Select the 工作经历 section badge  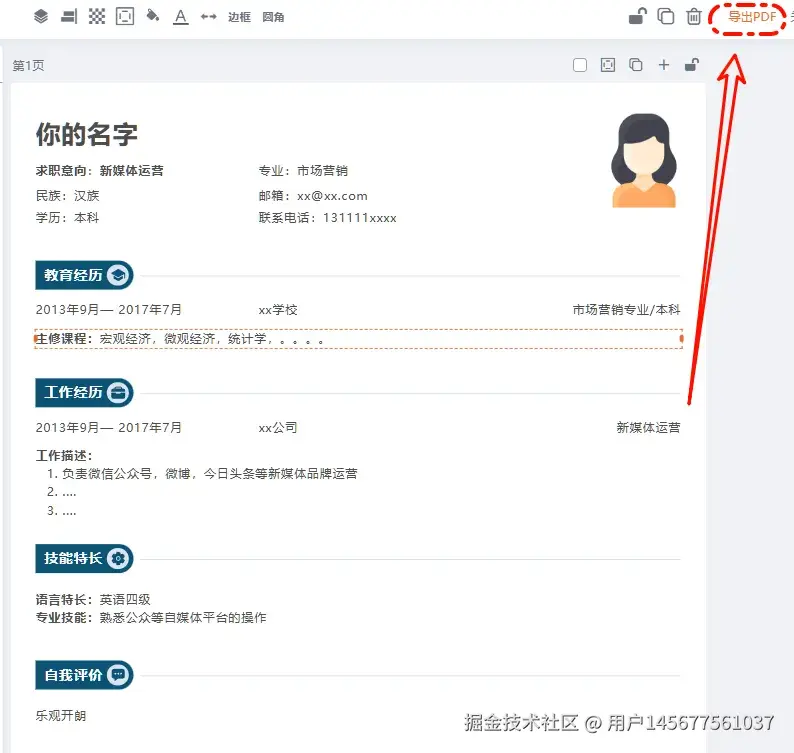click(85, 392)
